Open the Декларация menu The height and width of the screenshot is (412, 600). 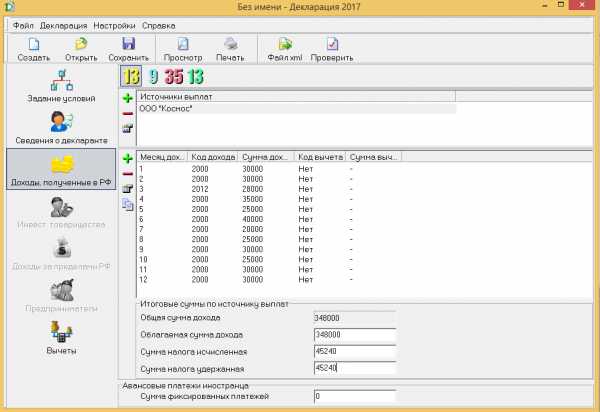point(64,26)
